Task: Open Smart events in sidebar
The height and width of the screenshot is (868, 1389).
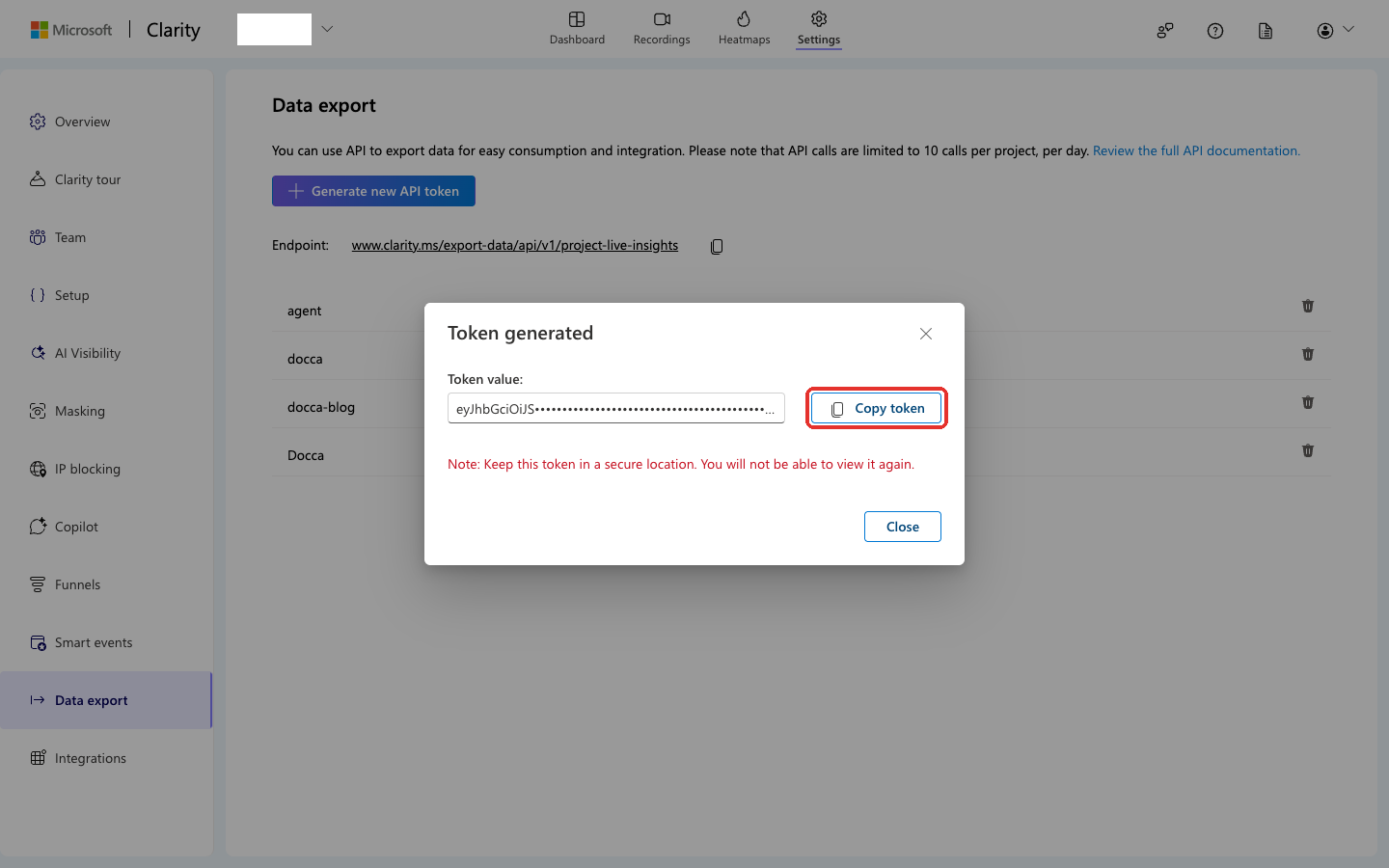Action: click(106, 642)
